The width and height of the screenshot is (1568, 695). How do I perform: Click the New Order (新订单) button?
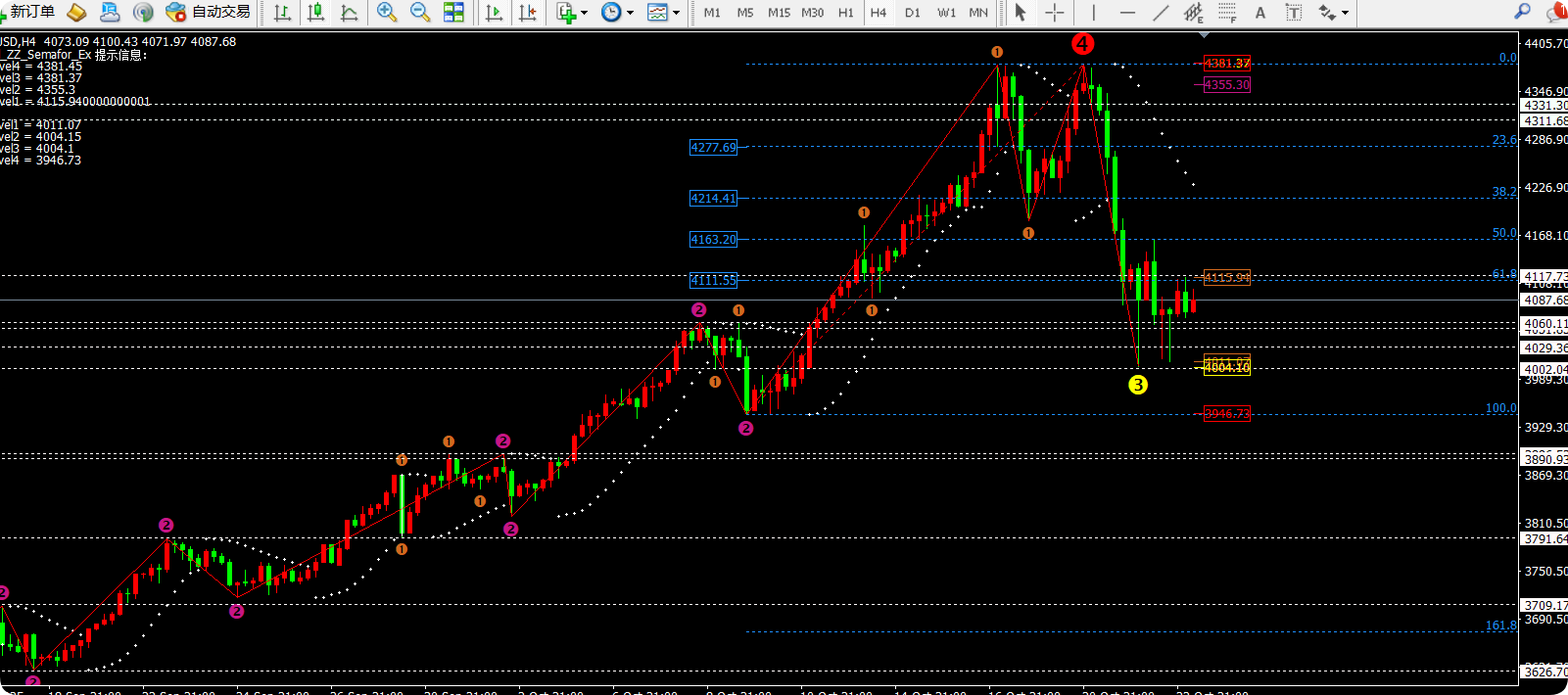click(x=29, y=12)
